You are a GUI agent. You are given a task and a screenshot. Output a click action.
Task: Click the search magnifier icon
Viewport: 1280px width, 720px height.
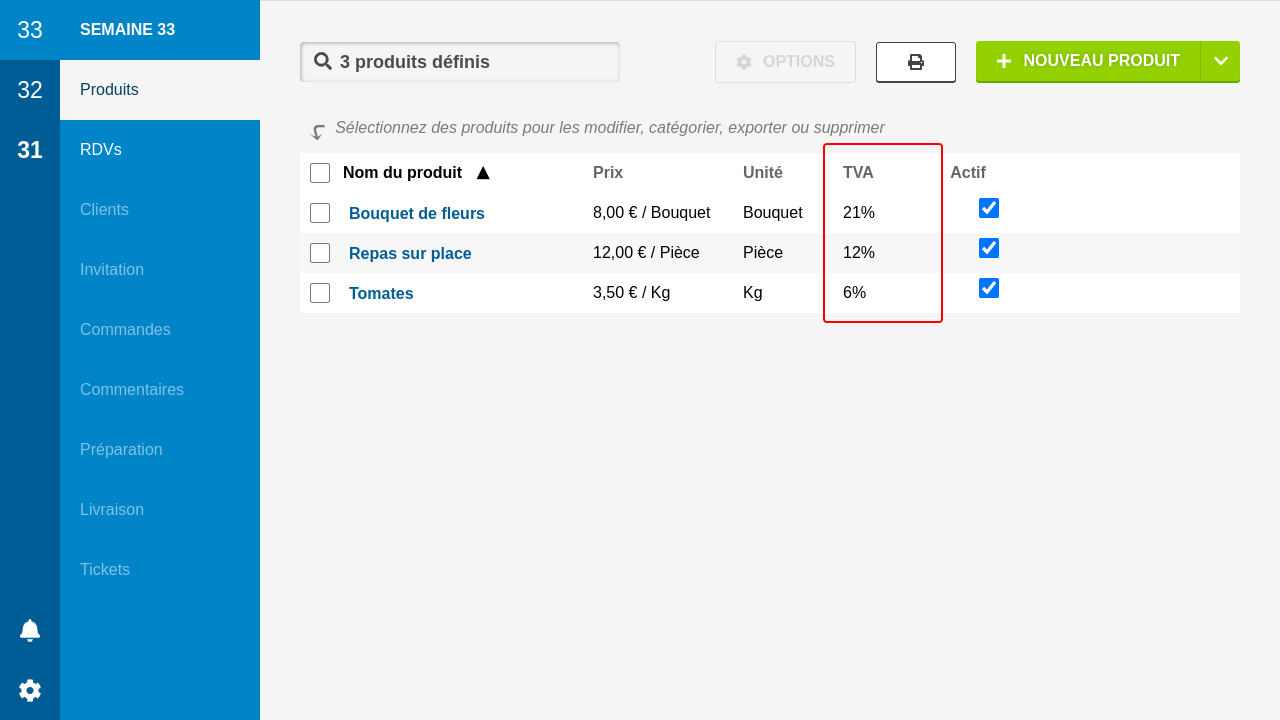tap(323, 61)
